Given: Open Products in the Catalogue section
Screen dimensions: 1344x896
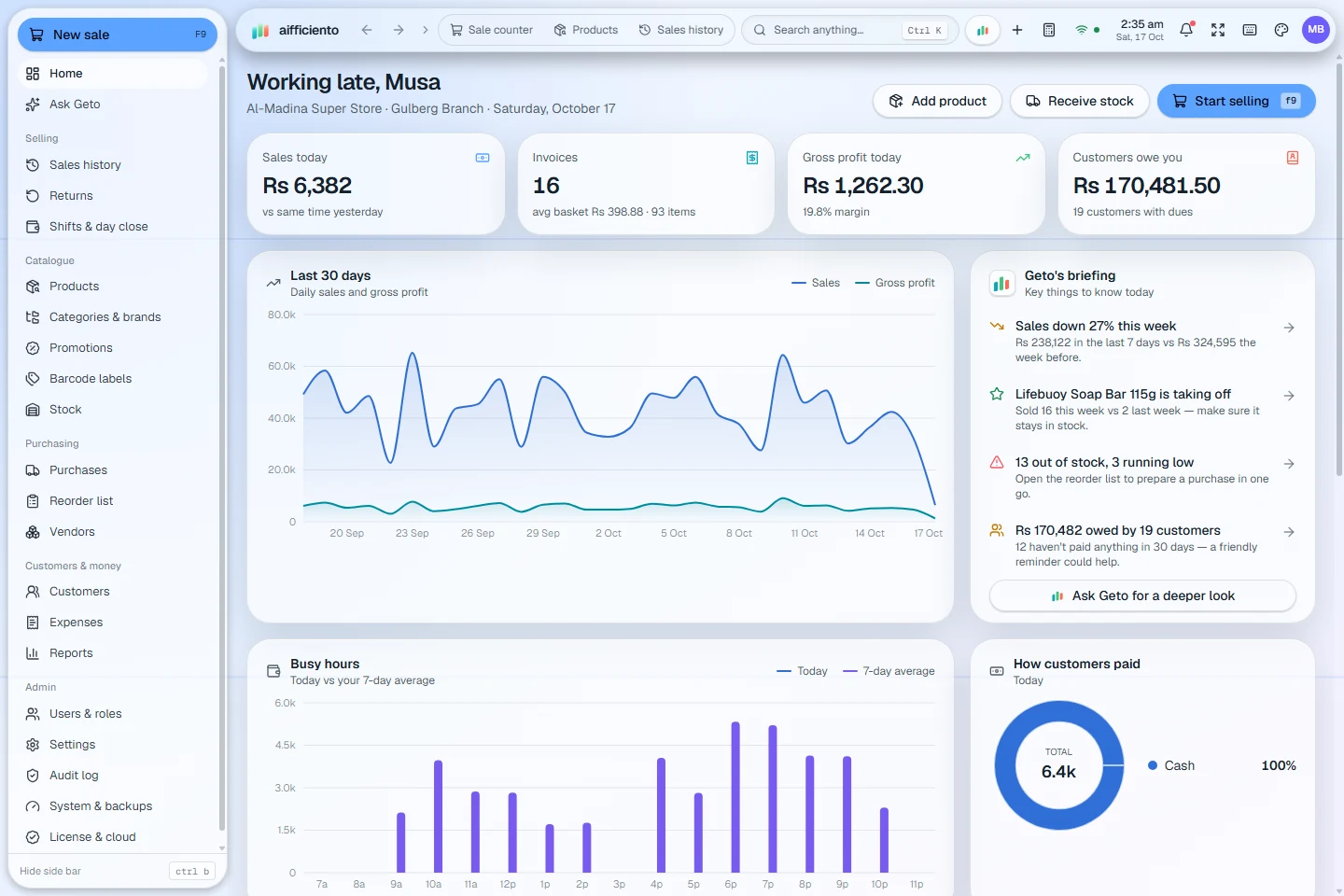Looking at the screenshot, I should [x=113, y=287].
